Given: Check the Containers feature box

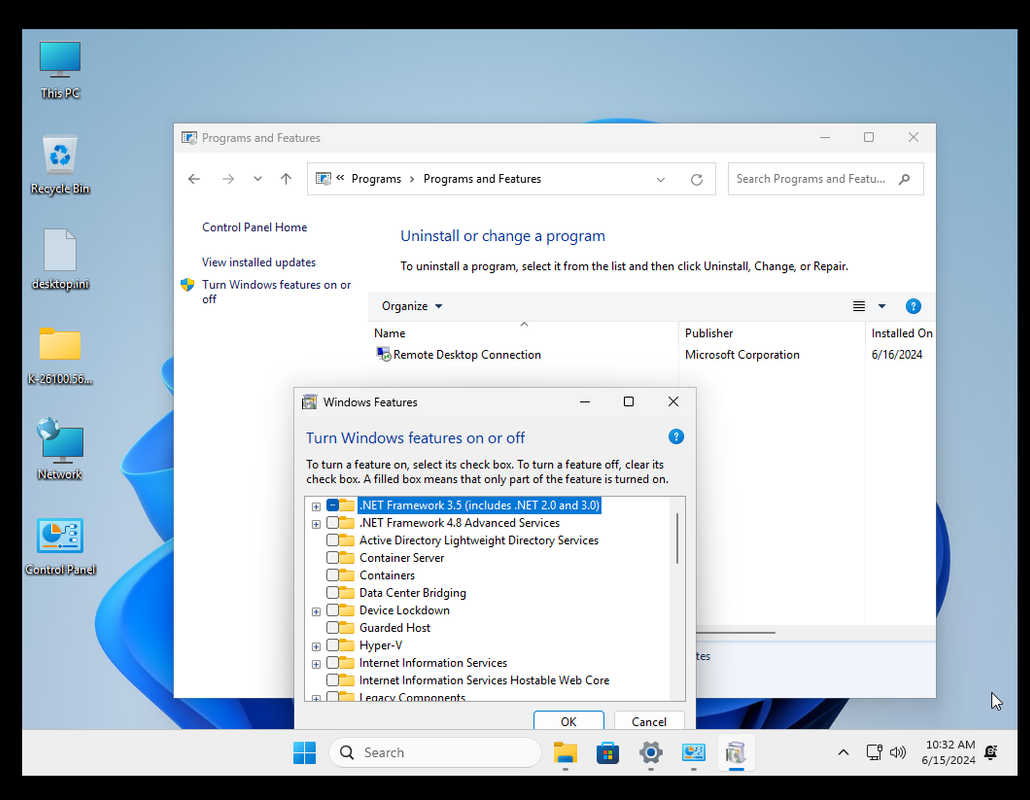Looking at the screenshot, I should [x=332, y=575].
